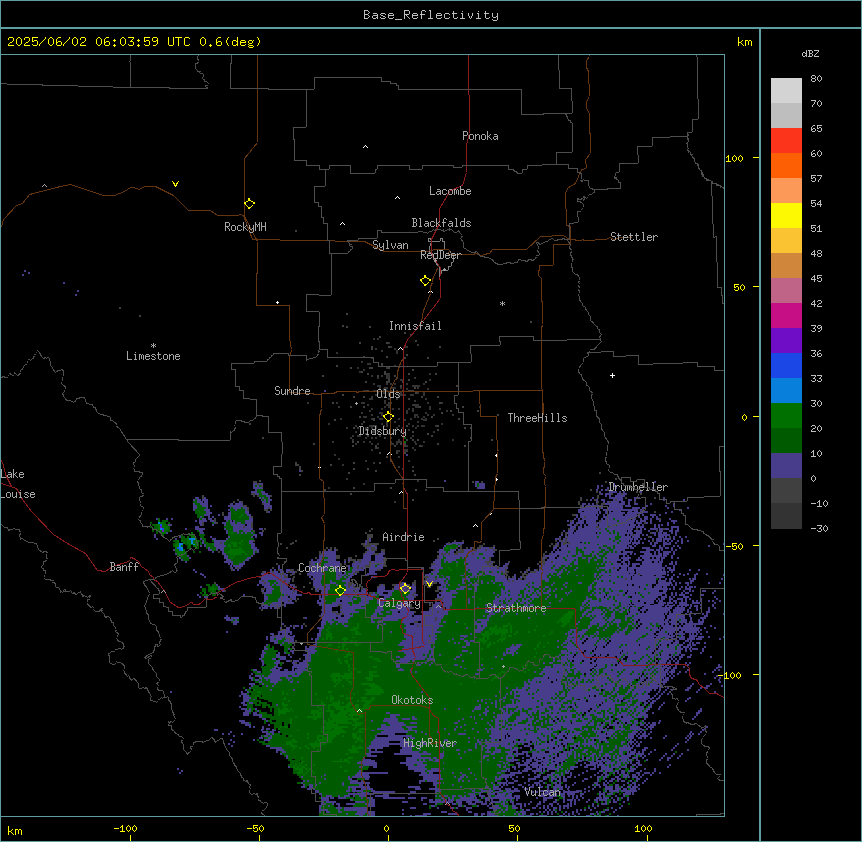
Task: Pick the bright green 20-30 dBZ legend swatch
Action: tap(786, 416)
